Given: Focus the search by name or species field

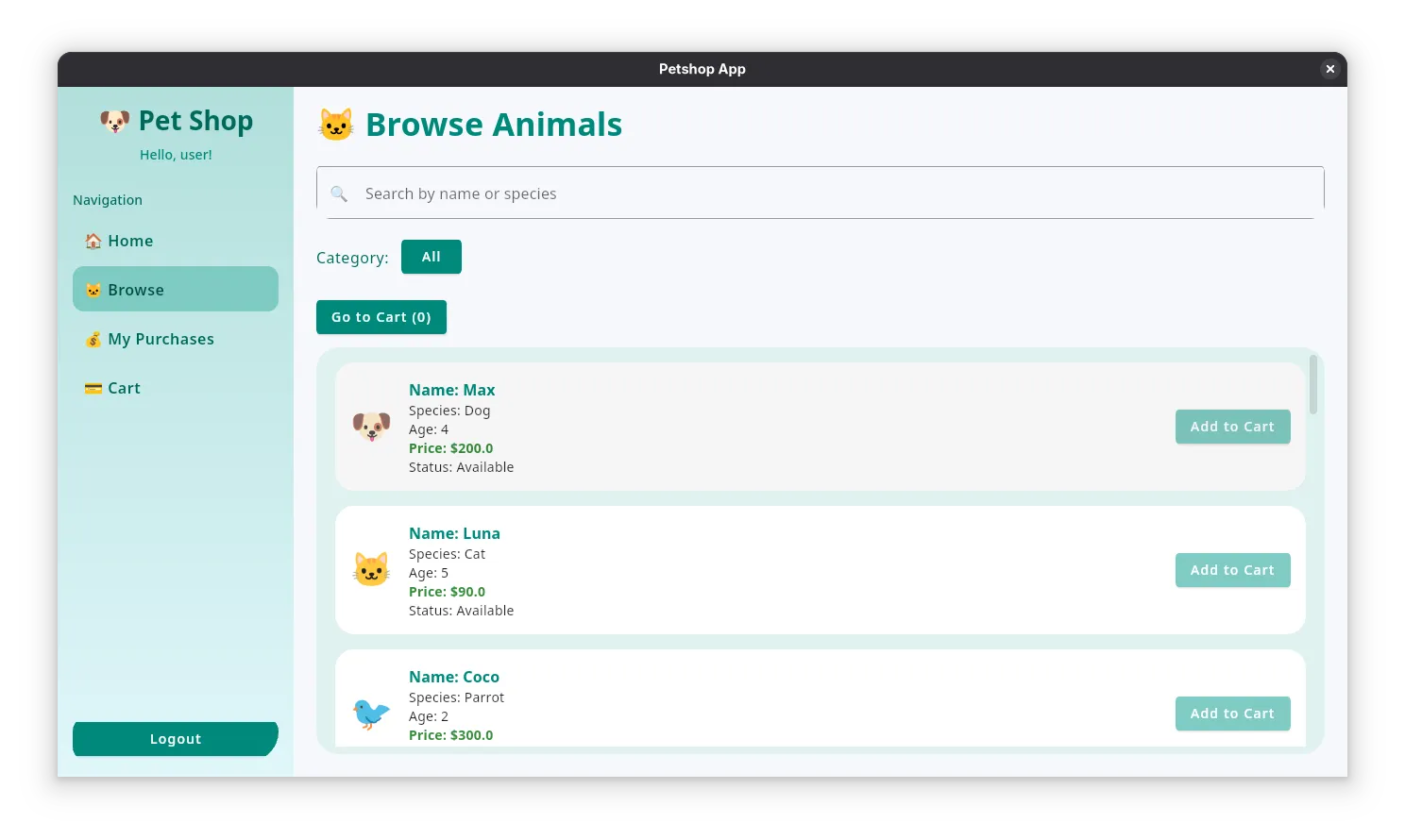Looking at the screenshot, I should click(x=831, y=193).
